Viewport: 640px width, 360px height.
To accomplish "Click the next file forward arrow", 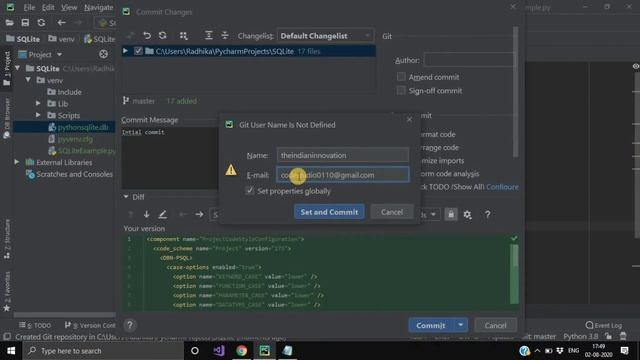I will click(199, 214).
